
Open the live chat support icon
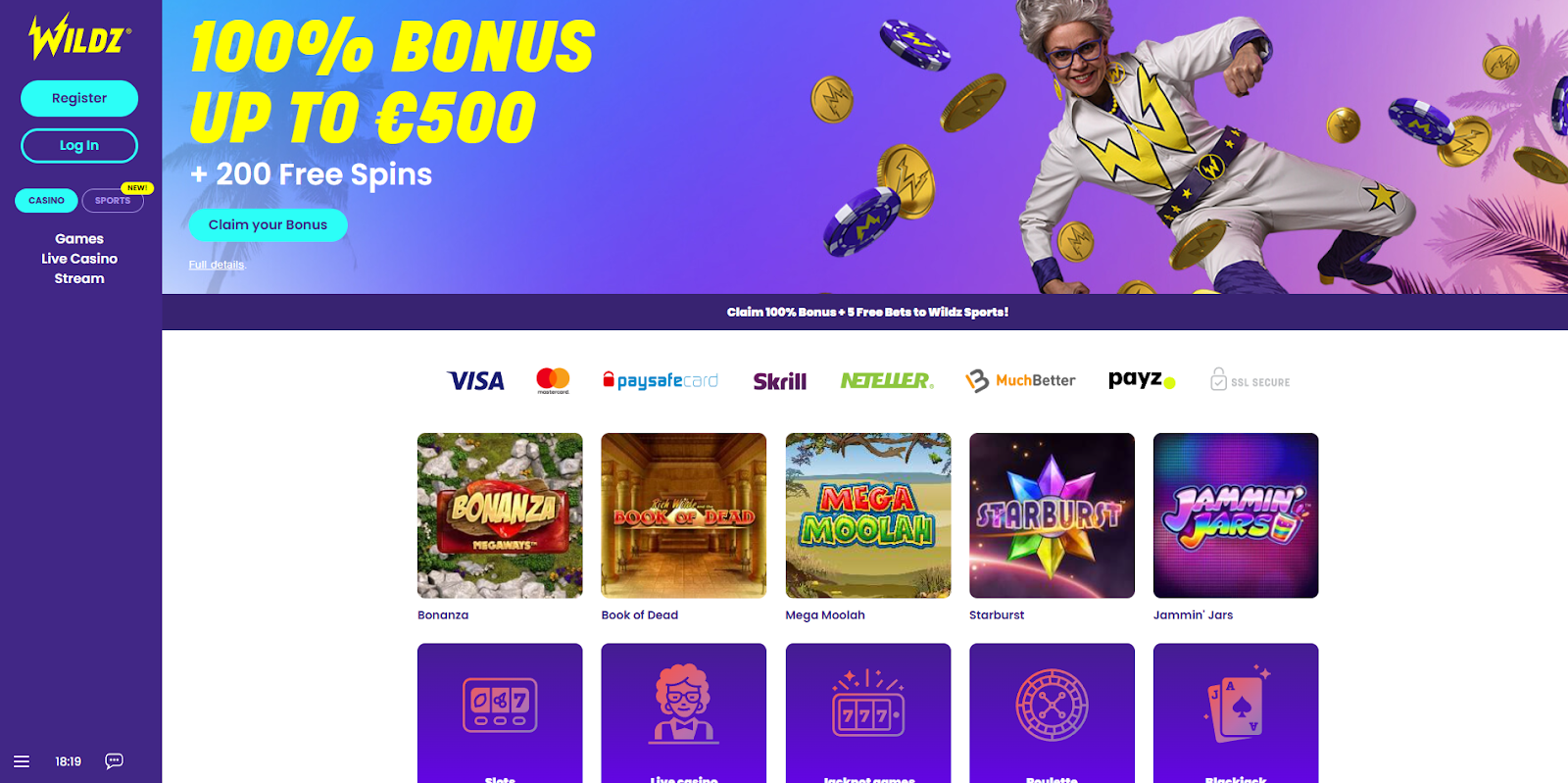tap(114, 761)
